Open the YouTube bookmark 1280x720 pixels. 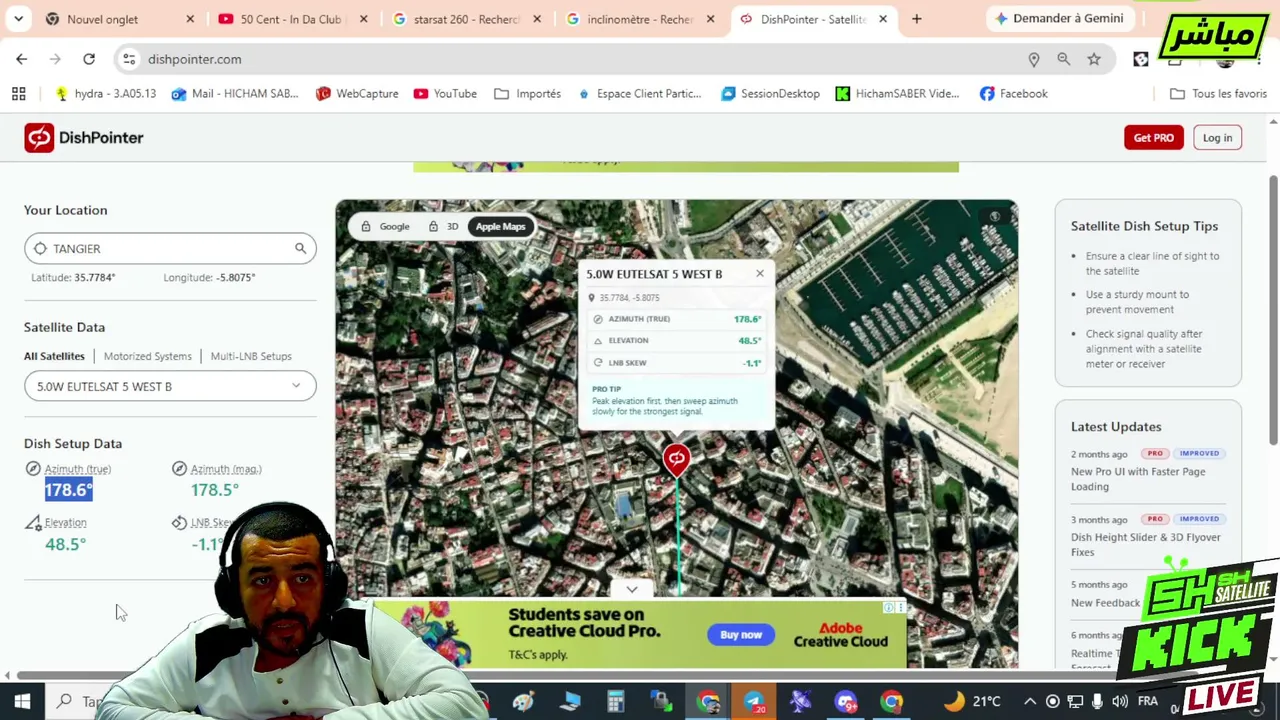[445, 93]
